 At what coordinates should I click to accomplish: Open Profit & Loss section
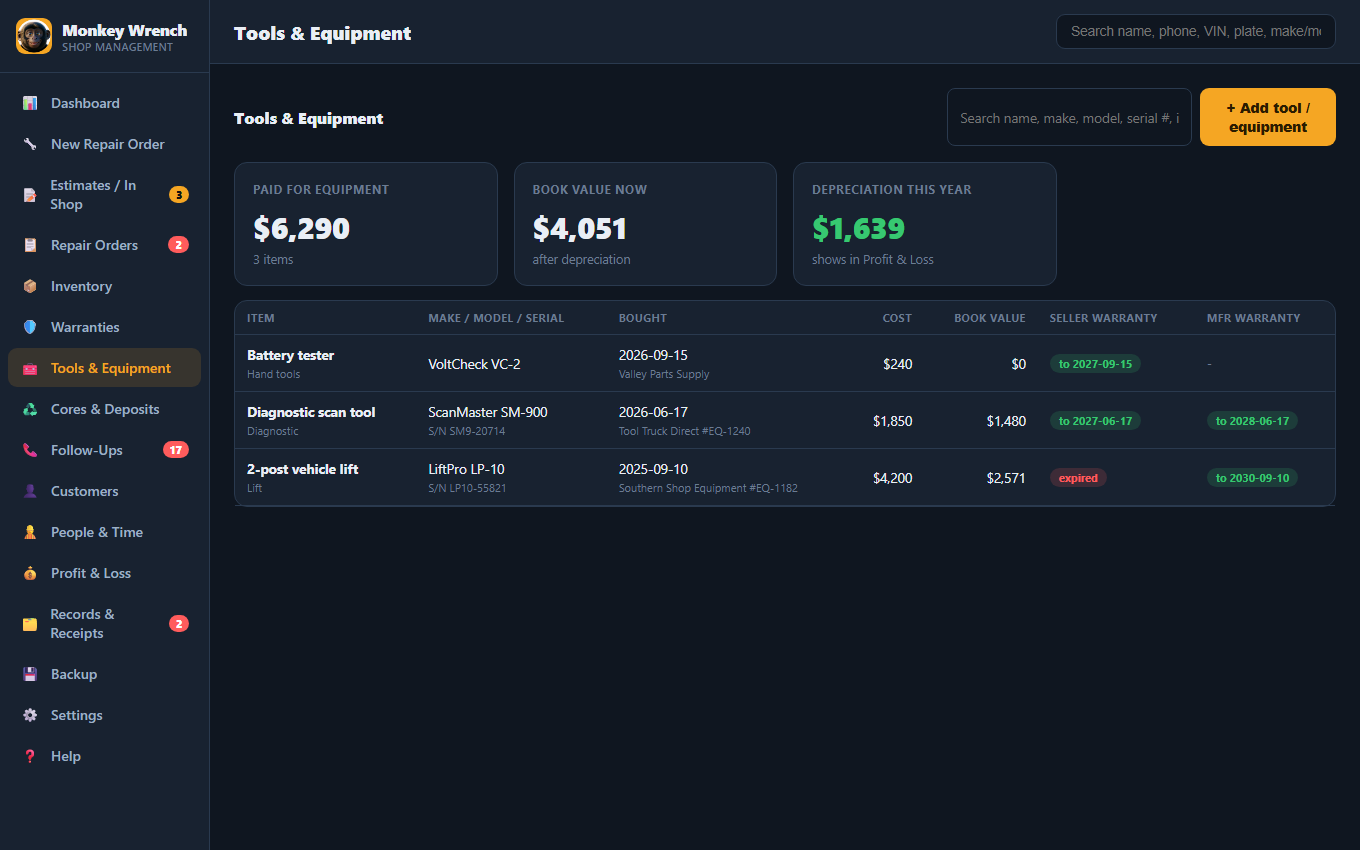(104, 573)
